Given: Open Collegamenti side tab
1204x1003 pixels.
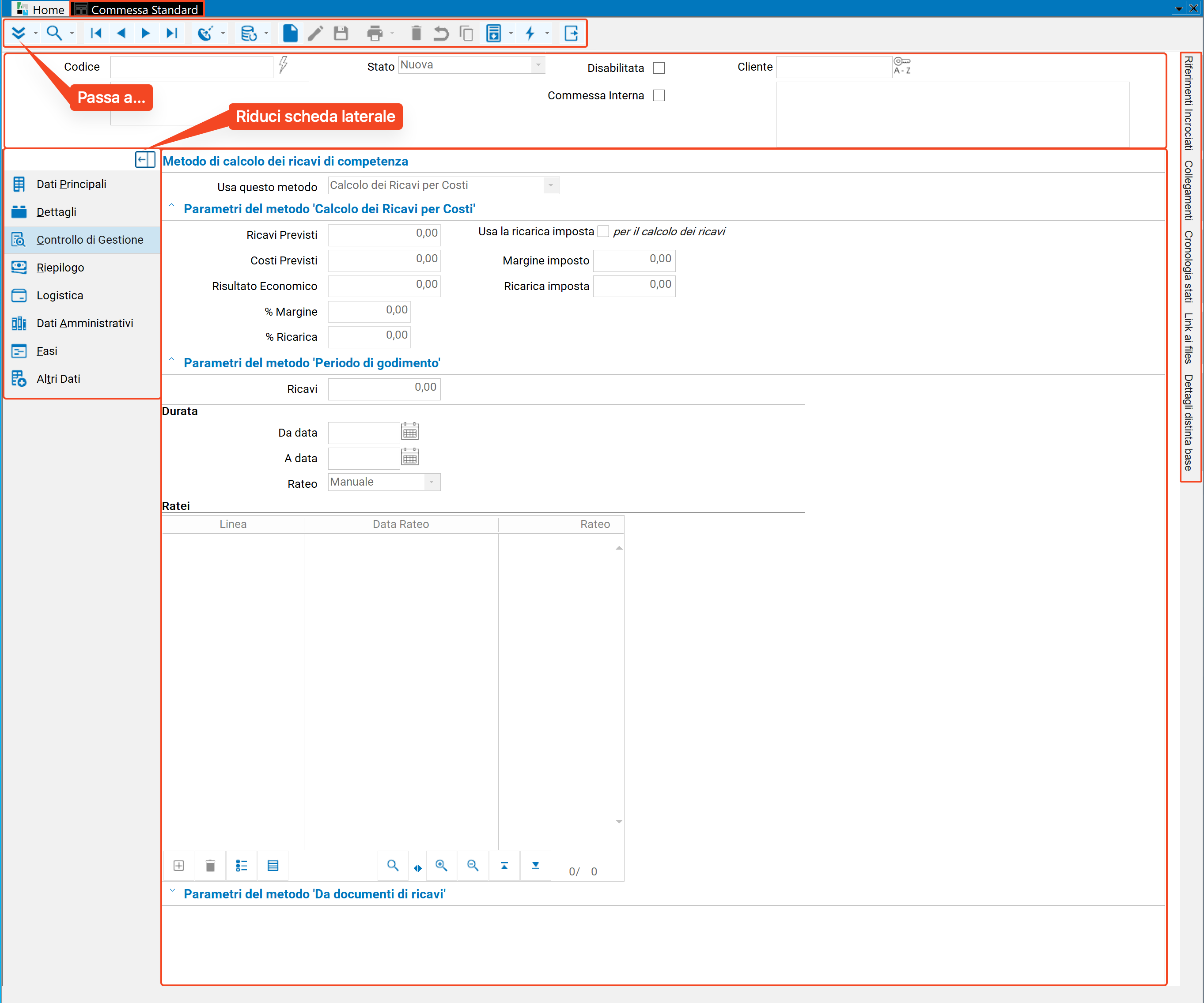Looking at the screenshot, I should [1189, 190].
